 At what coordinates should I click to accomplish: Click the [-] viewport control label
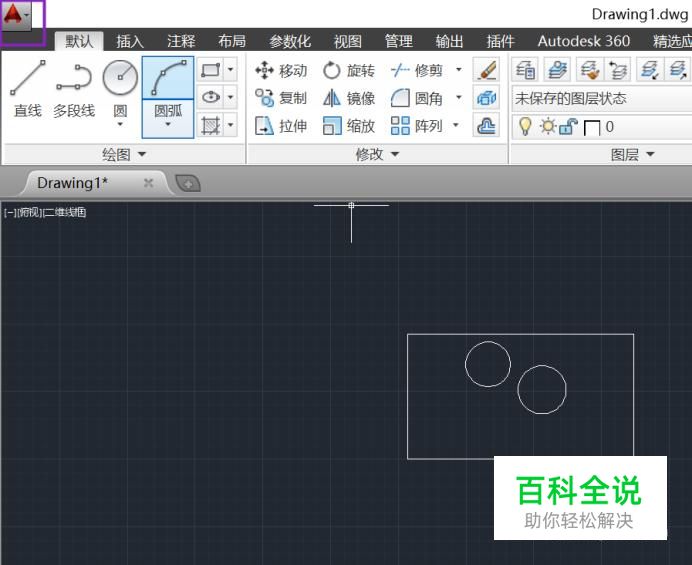(10, 212)
